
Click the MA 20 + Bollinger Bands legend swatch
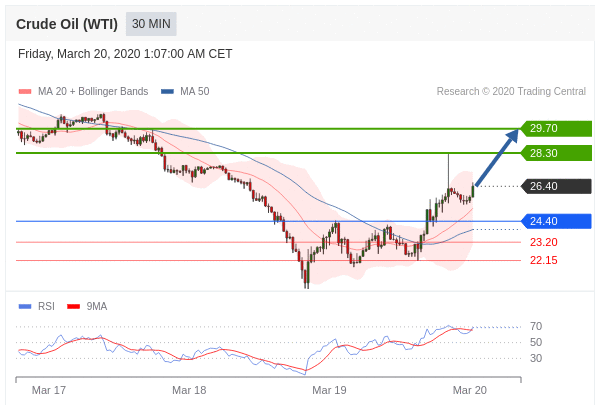[x=25, y=91]
